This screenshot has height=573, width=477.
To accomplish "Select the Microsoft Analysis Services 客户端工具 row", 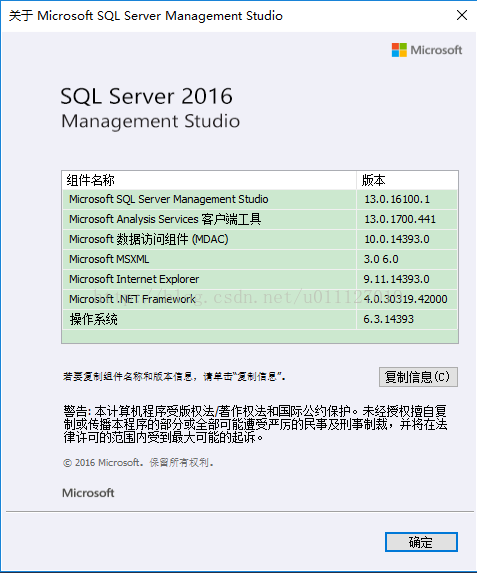I will pos(260,219).
